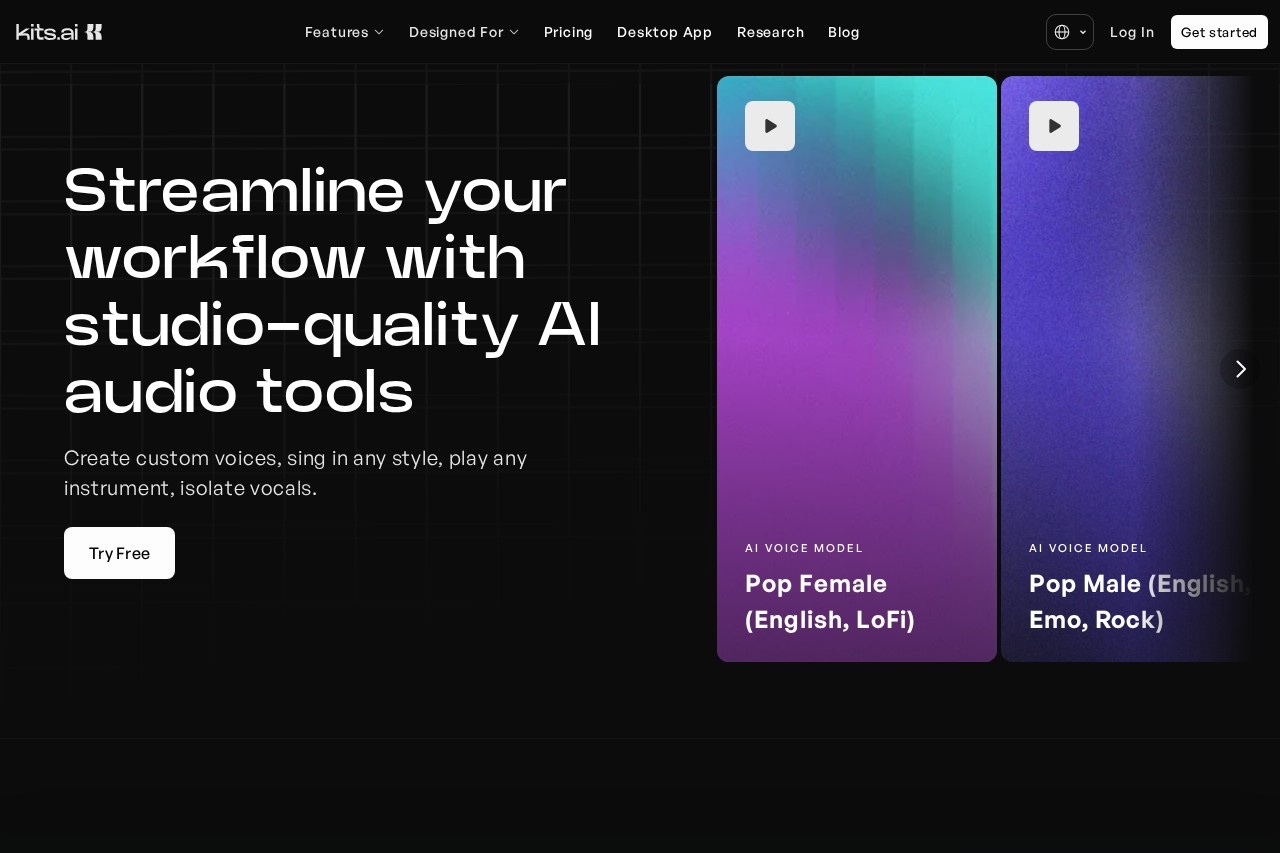Viewport: 1280px width, 853px height.
Task: Click the Log In link
Action: pos(1132,32)
